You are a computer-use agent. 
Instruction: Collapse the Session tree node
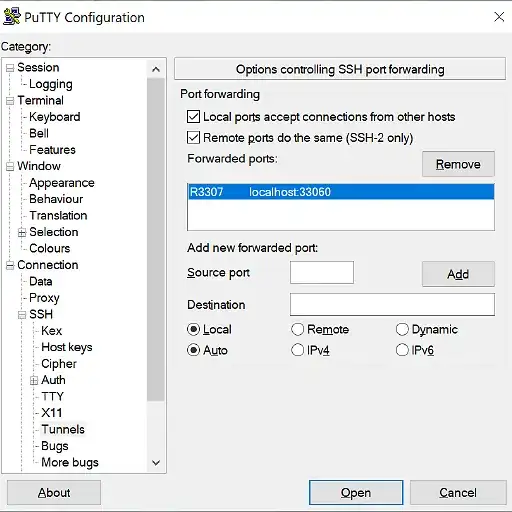10,68
